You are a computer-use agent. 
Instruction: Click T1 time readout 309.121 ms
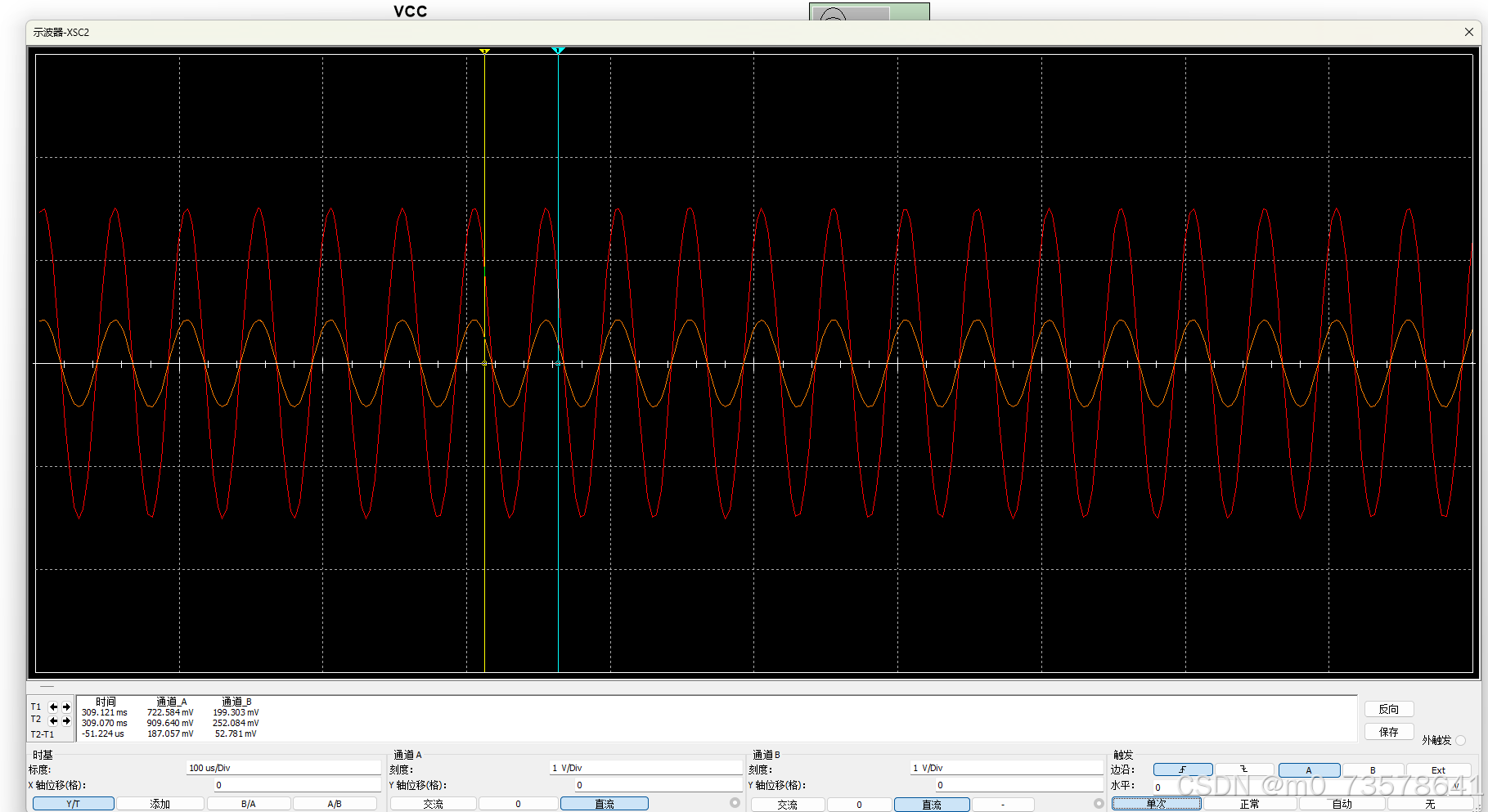(x=105, y=712)
